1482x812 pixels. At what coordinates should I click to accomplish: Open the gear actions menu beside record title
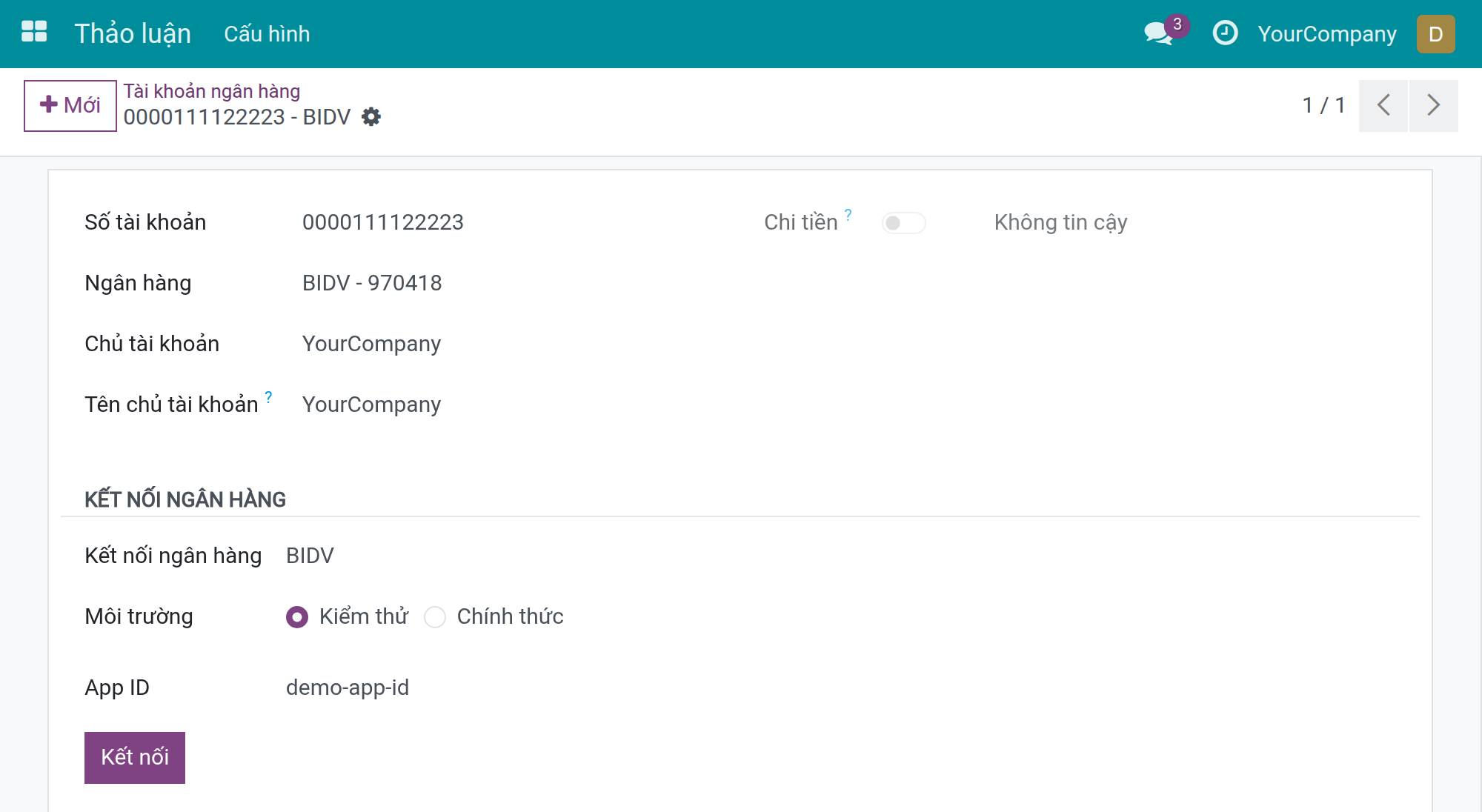pos(371,117)
